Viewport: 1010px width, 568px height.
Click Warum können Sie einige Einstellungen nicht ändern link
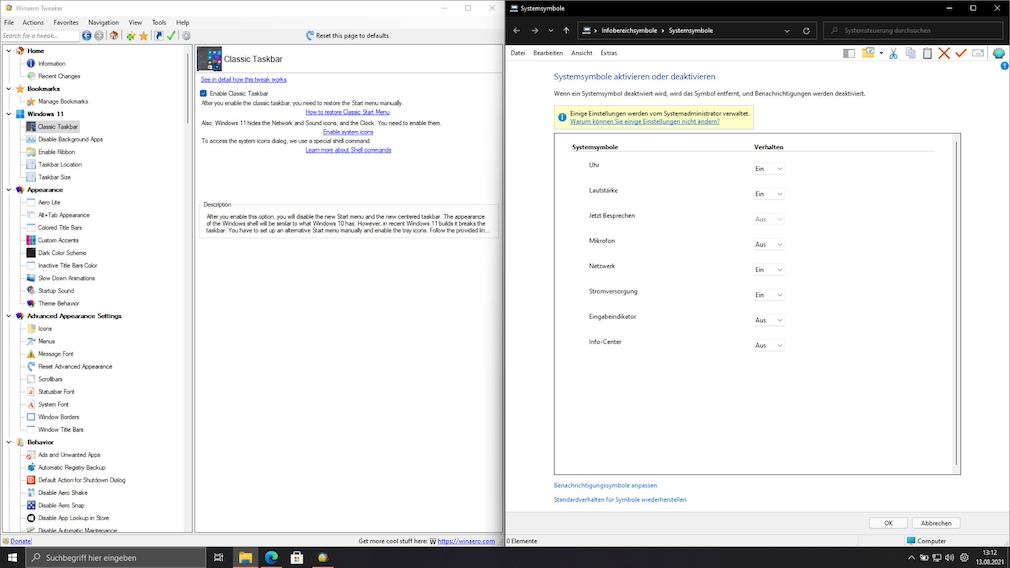[644, 122]
